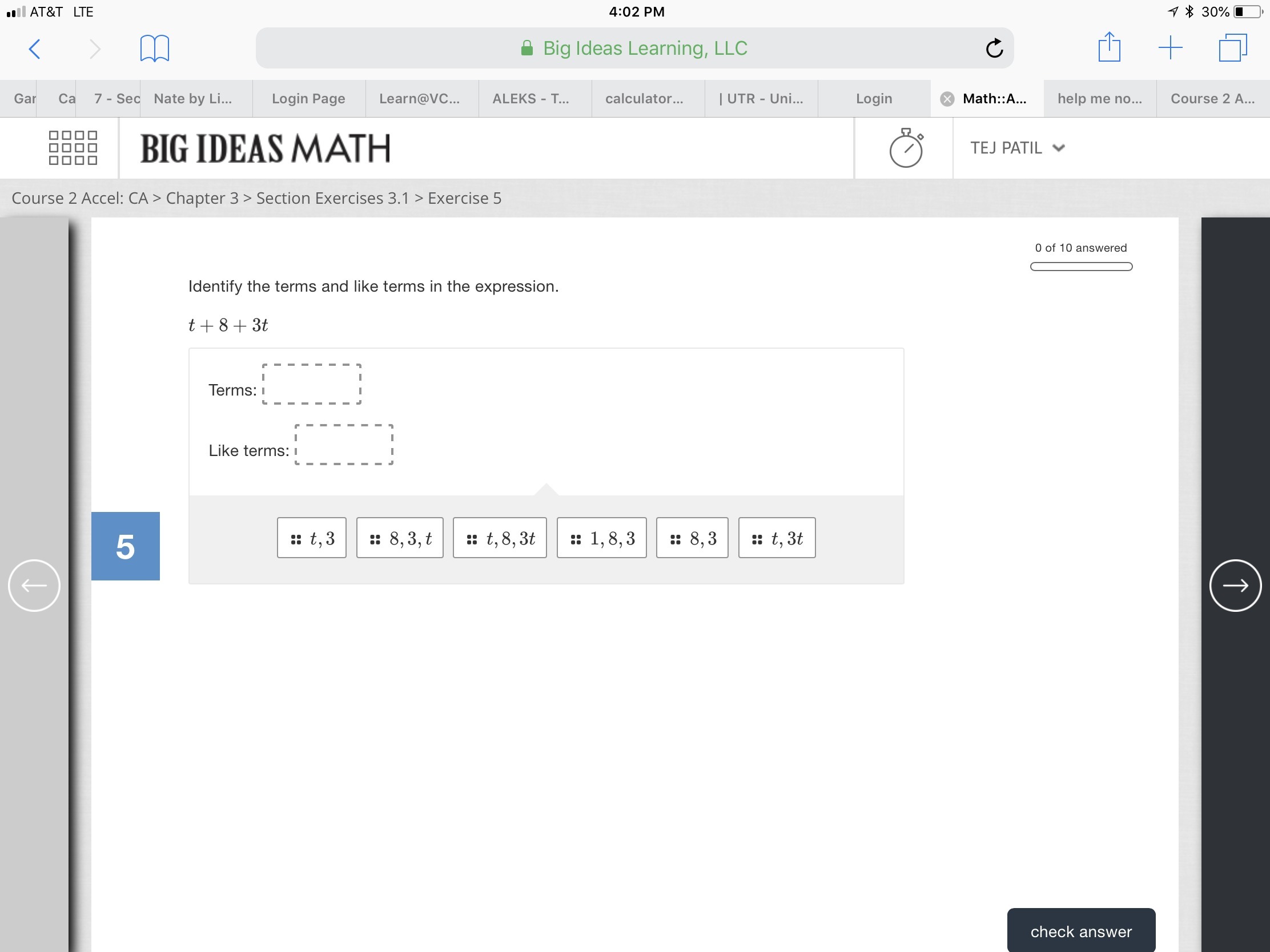Select the "t, 3t" answer tile
The width and height of the screenshot is (1270, 952).
click(x=776, y=538)
